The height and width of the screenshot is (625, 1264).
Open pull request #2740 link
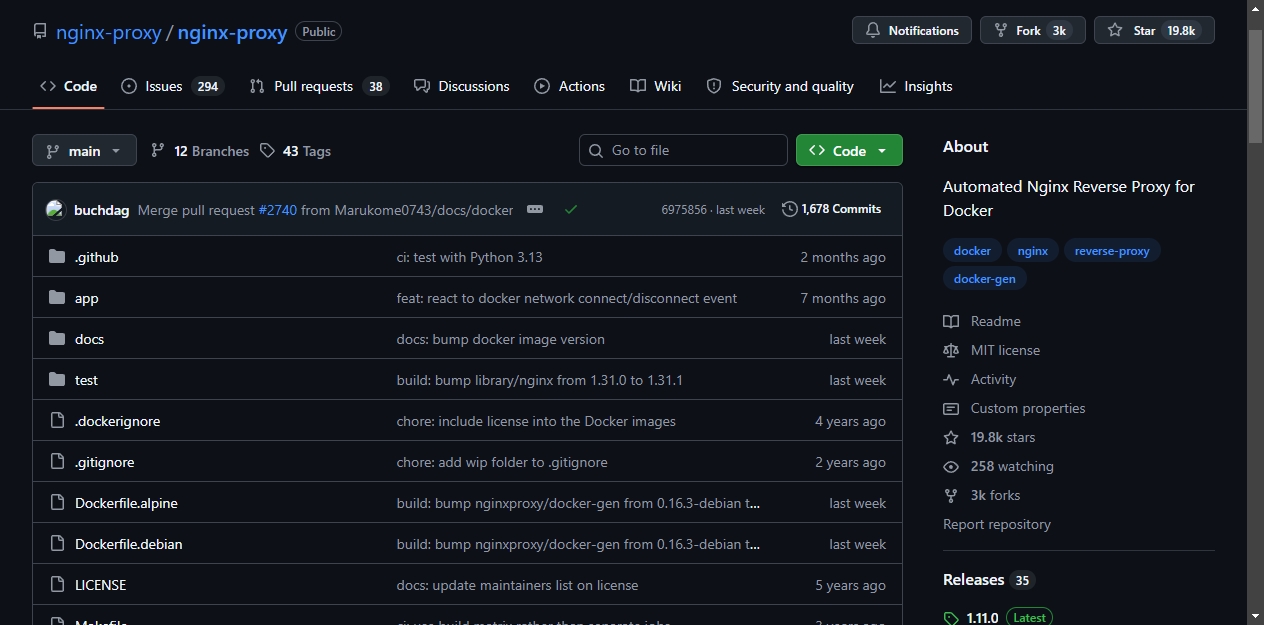(277, 210)
